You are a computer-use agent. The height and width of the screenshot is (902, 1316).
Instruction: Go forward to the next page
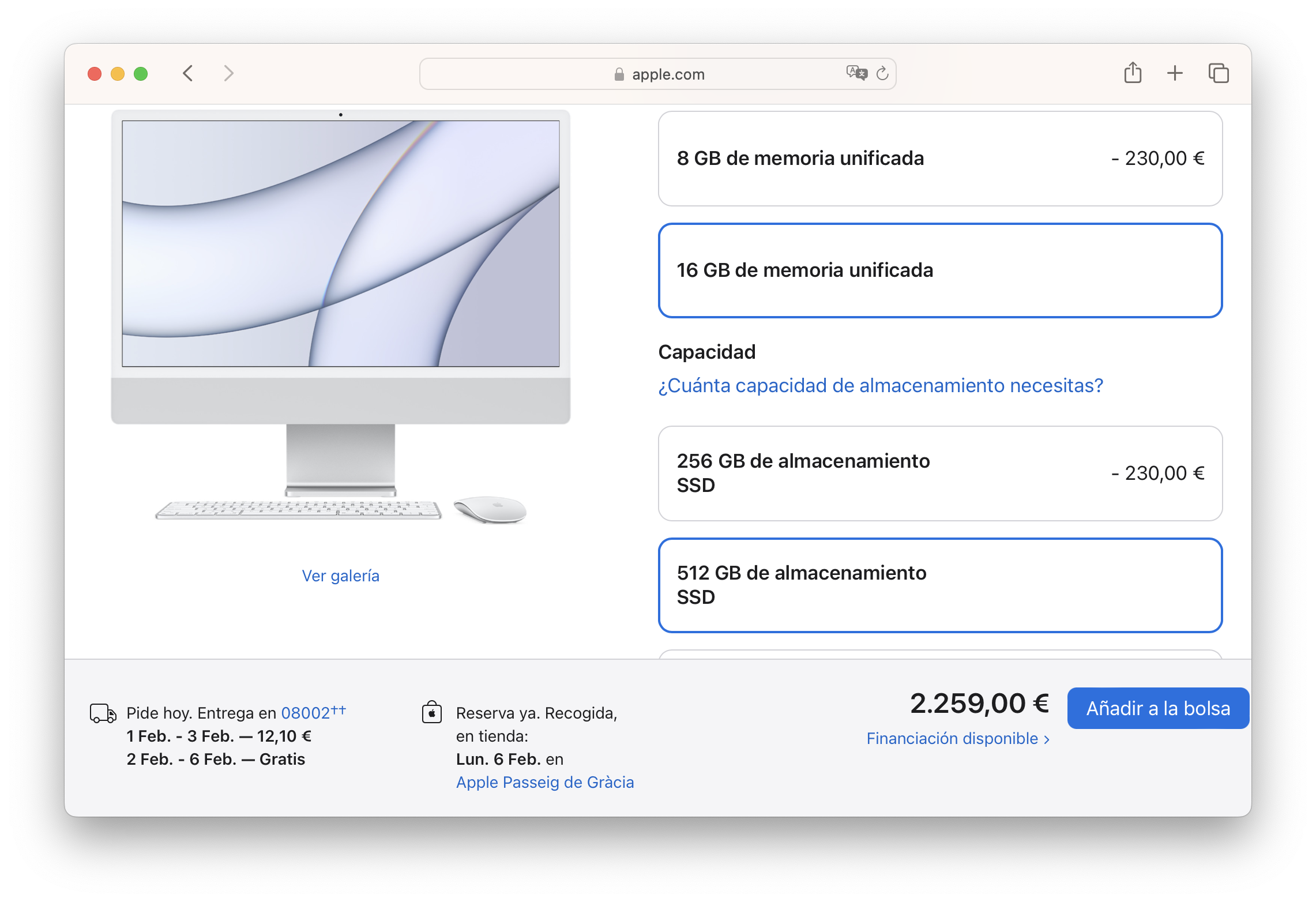228,73
